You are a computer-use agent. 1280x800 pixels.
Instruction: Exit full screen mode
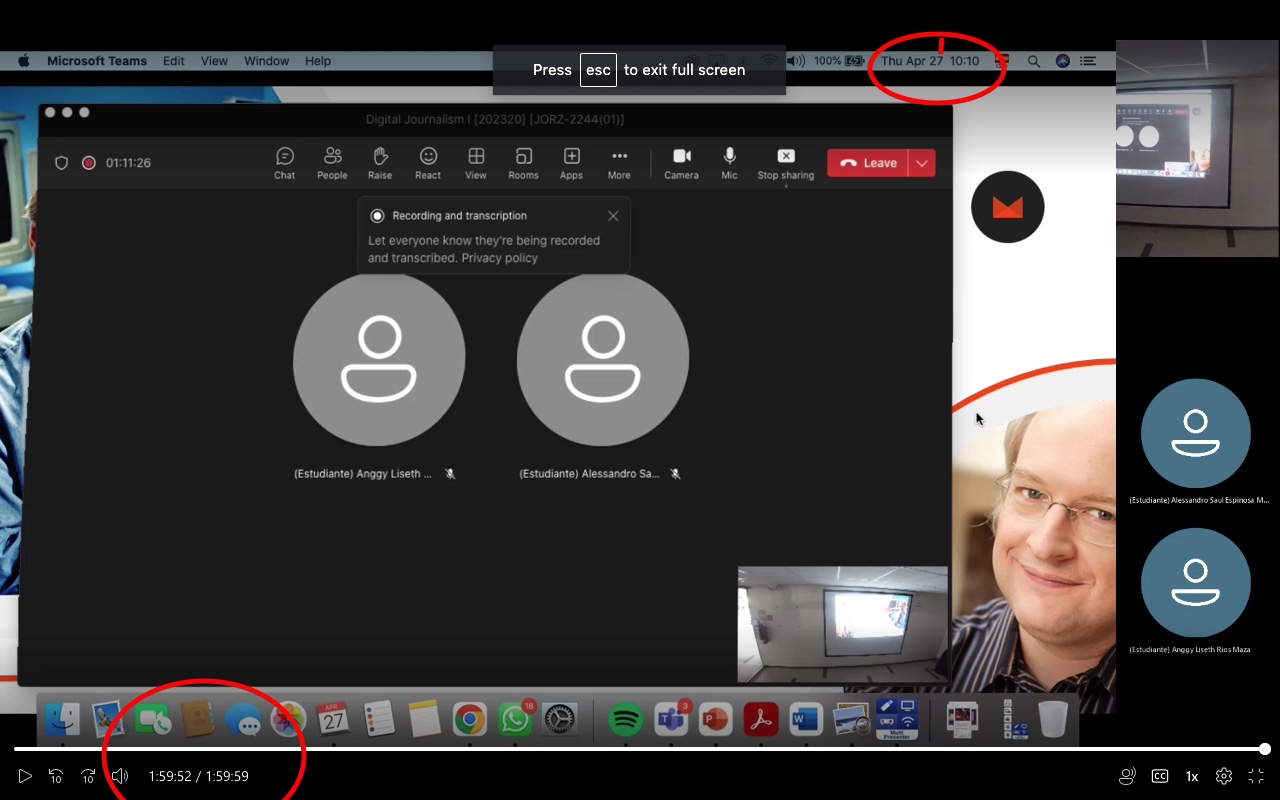(1256, 776)
